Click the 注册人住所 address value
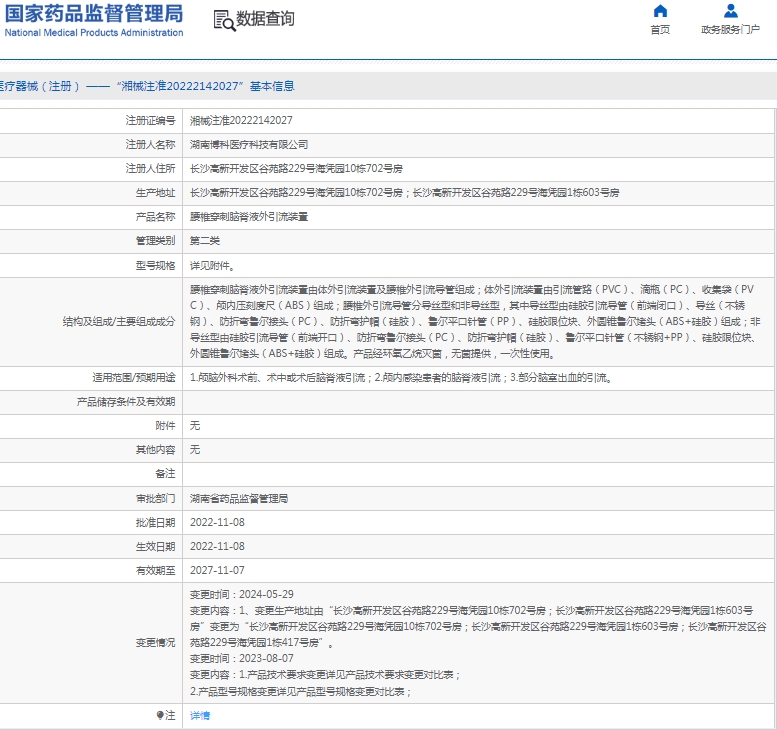This screenshot has height=730, width=777. 296,168
